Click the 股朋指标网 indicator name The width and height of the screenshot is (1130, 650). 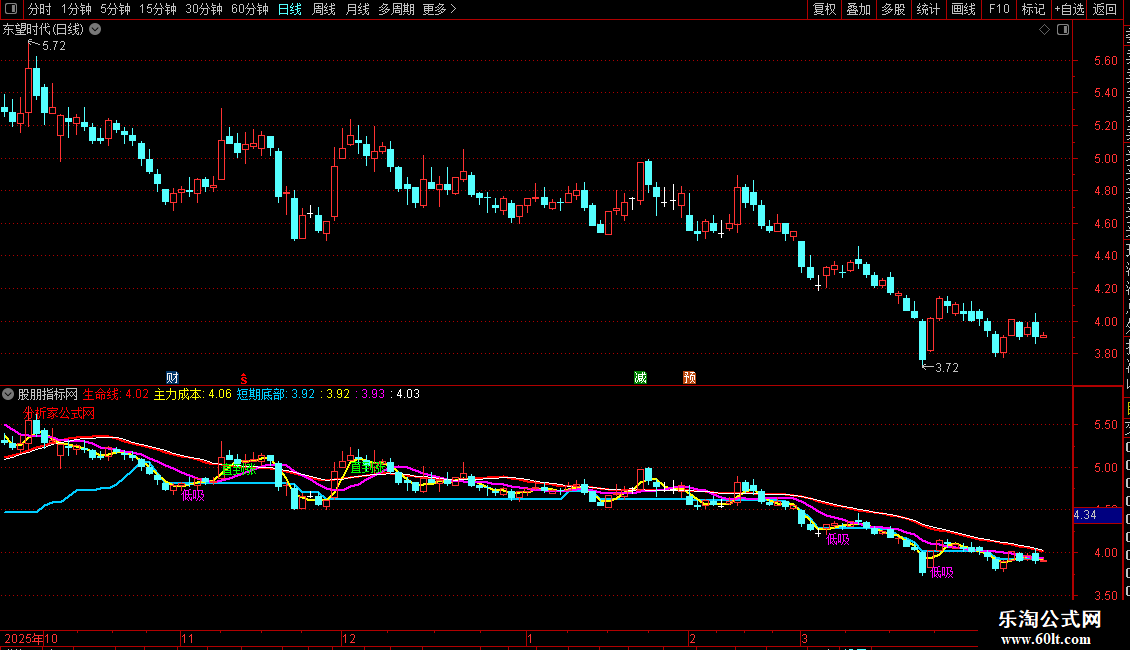coord(48,394)
